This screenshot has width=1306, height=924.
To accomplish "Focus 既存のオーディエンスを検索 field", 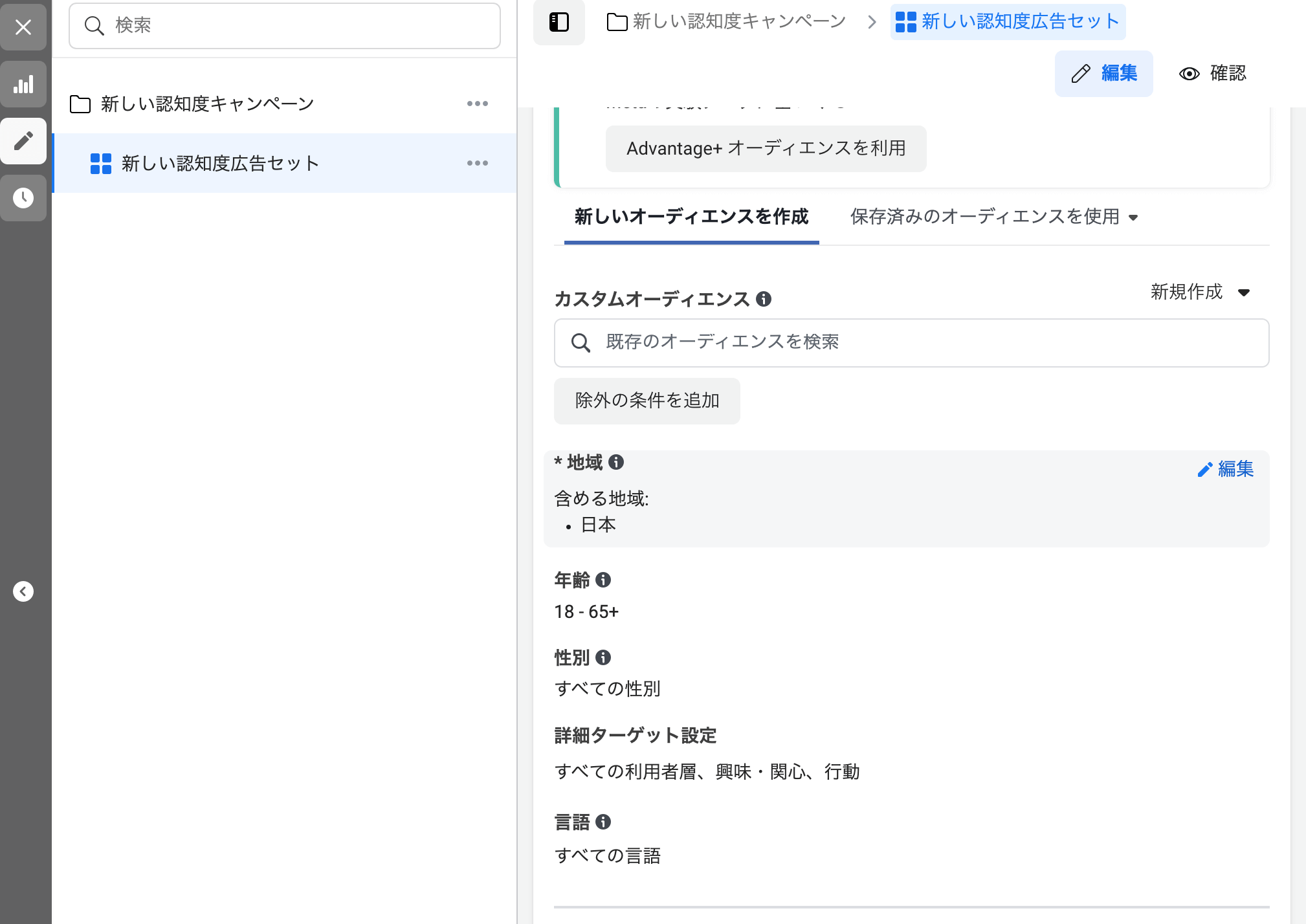I will click(912, 343).
